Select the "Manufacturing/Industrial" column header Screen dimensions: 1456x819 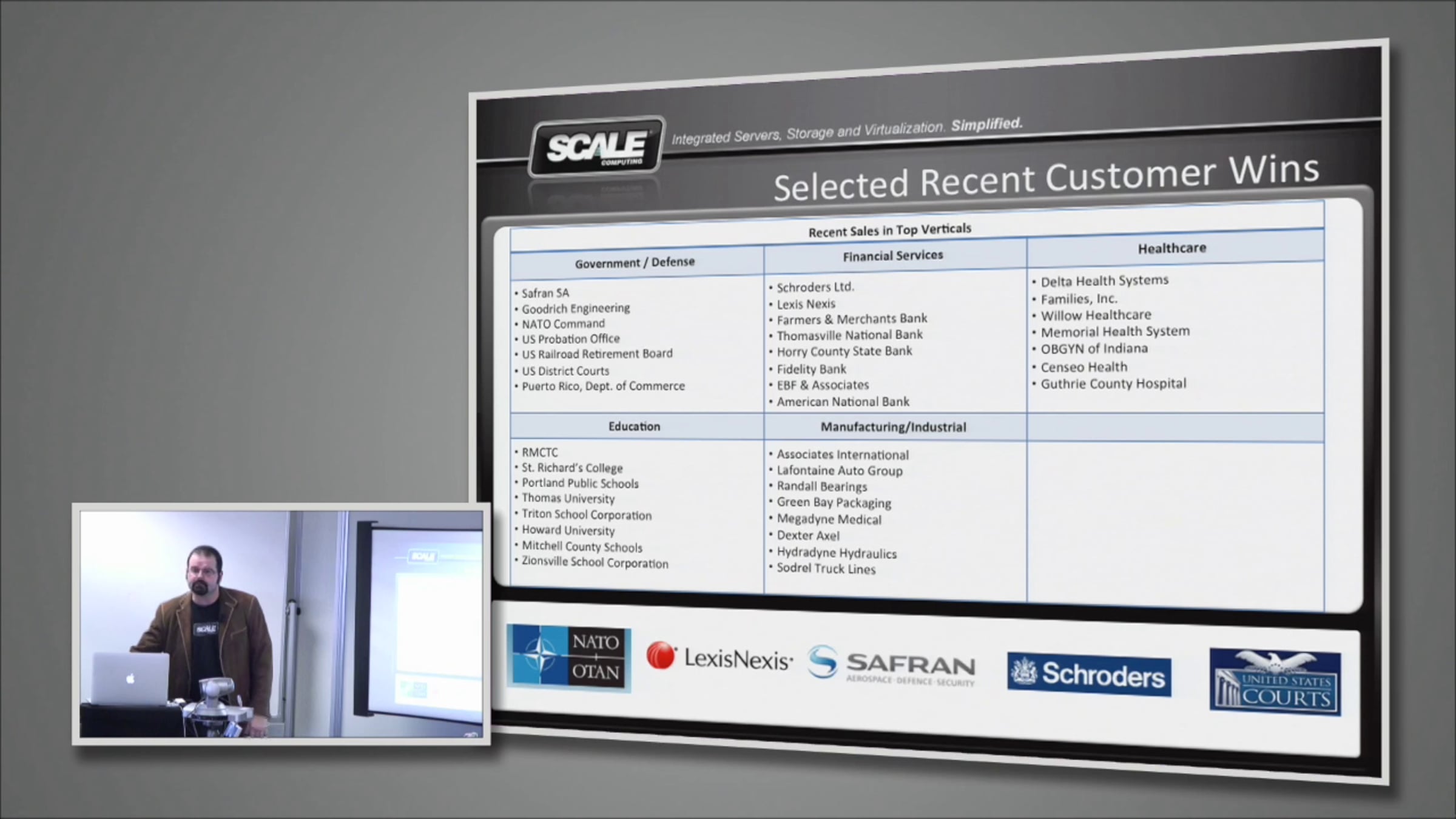click(894, 427)
